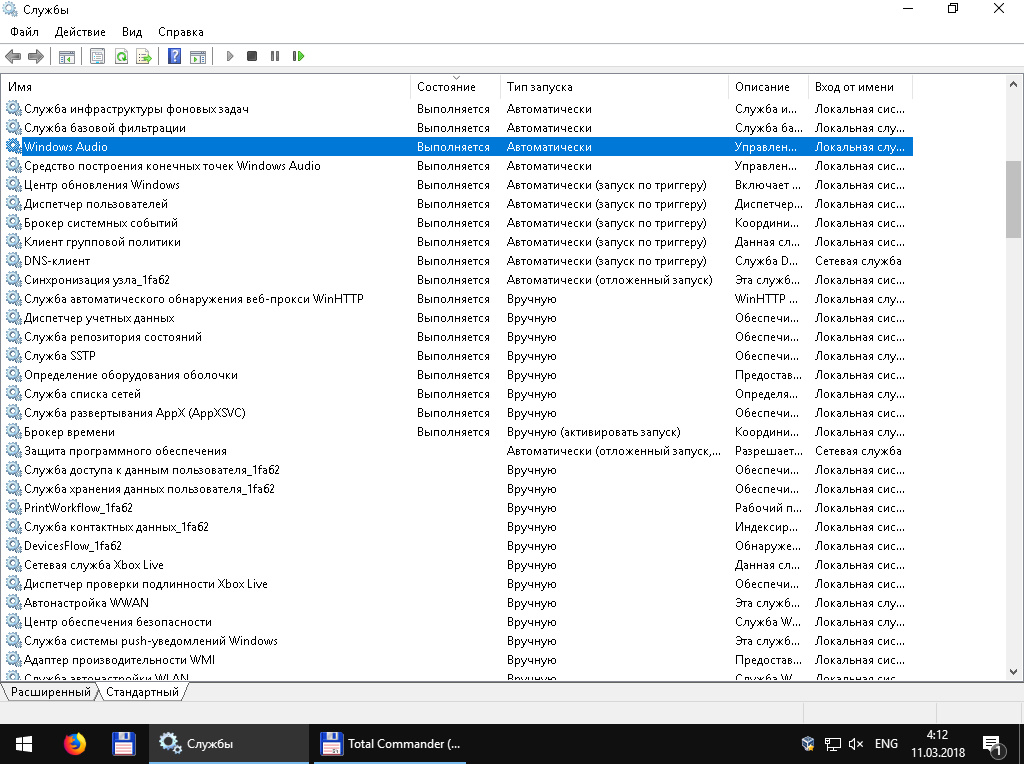Click the gear icon beside Служба SSTP
Image resolution: width=1024 pixels, height=764 pixels.
(14, 356)
